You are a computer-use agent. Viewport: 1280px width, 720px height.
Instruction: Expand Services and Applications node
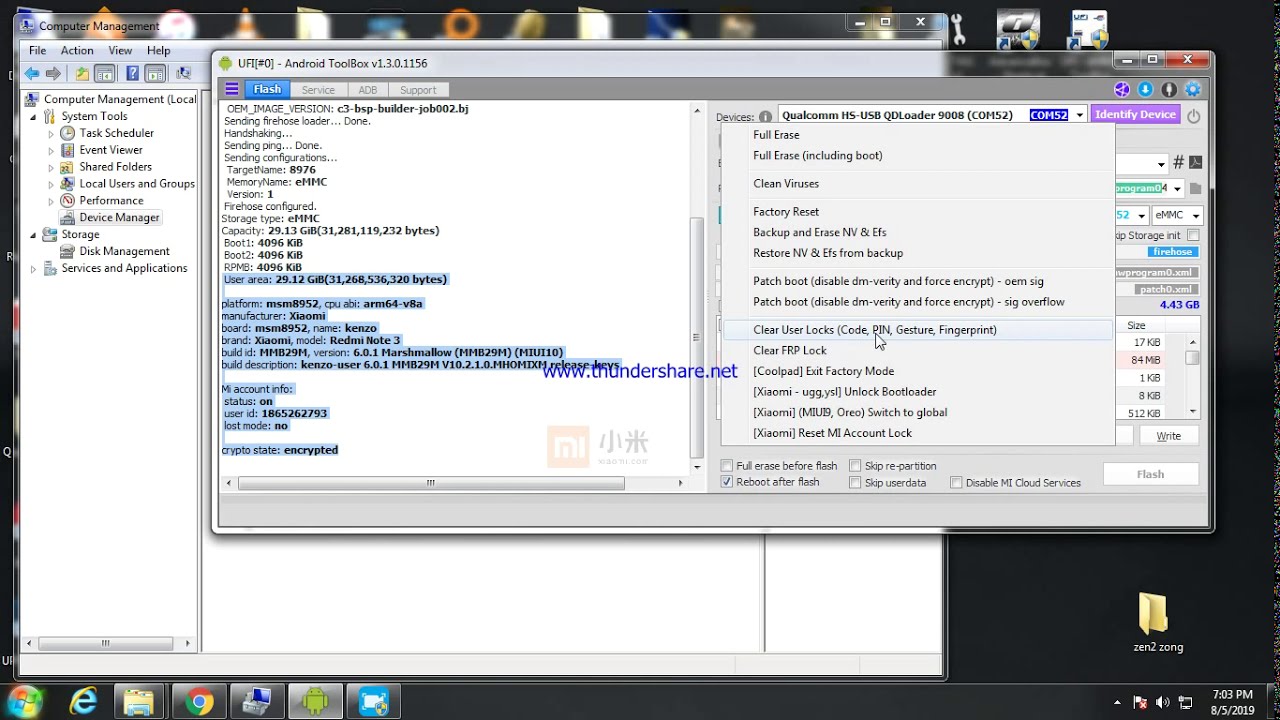click(x=33, y=268)
